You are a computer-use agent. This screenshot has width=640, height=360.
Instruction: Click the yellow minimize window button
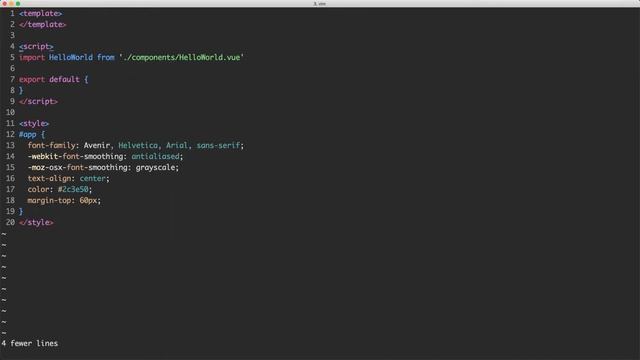tap(11, 4)
